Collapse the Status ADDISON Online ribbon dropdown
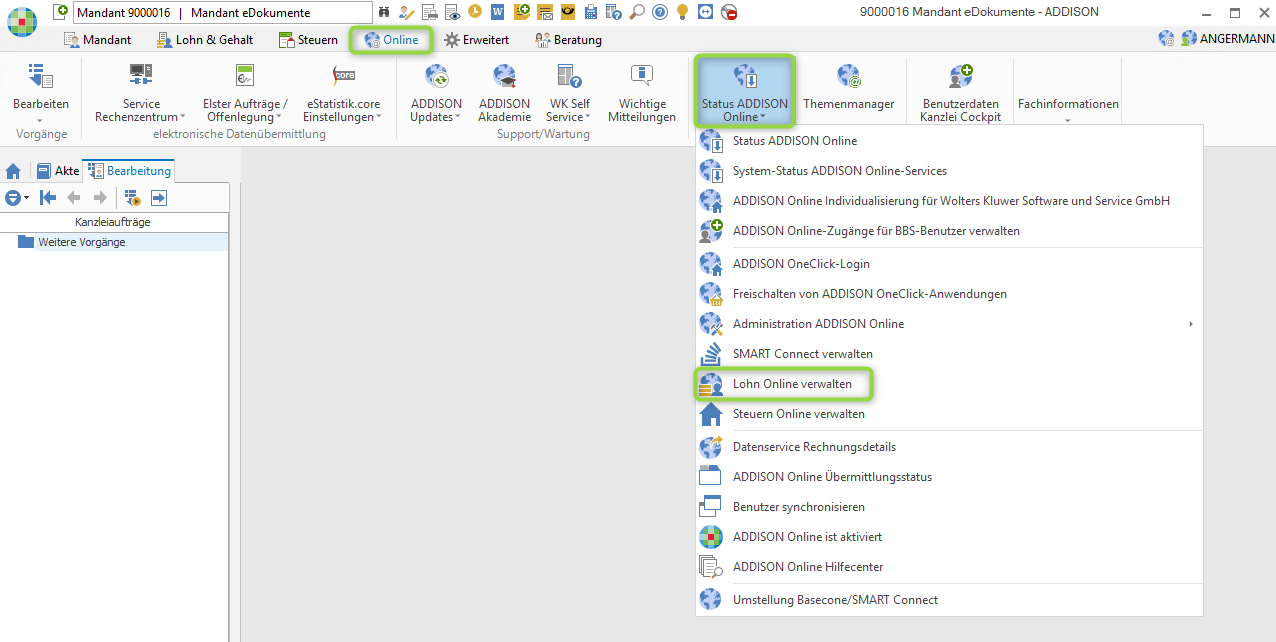 tap(744, 91)
